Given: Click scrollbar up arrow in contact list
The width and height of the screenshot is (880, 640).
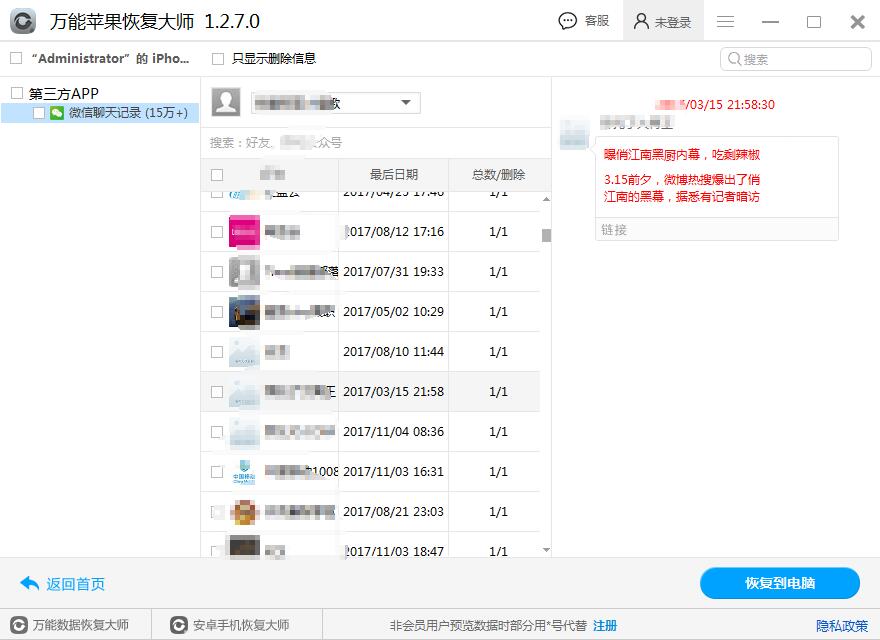Looking at the screenshot, I should coord(546,199).
